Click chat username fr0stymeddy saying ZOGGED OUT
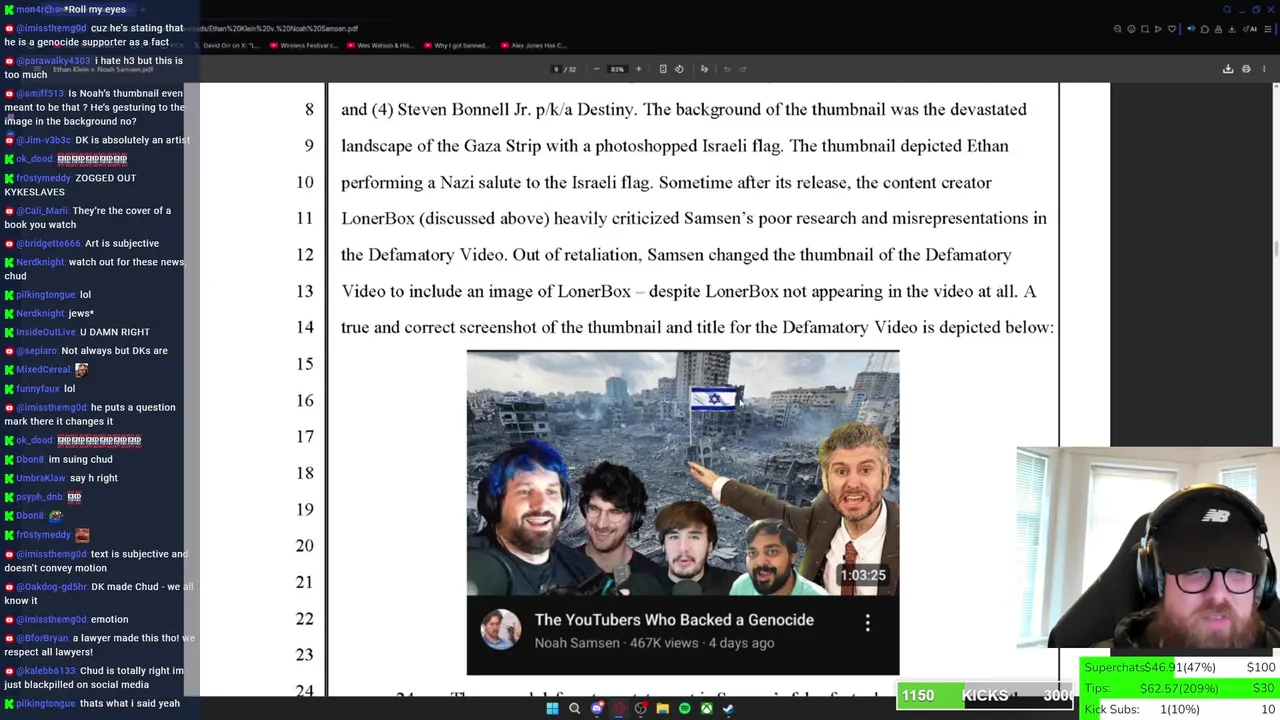The width and height of the screenshot is (1280, 720). click(43, 178)
